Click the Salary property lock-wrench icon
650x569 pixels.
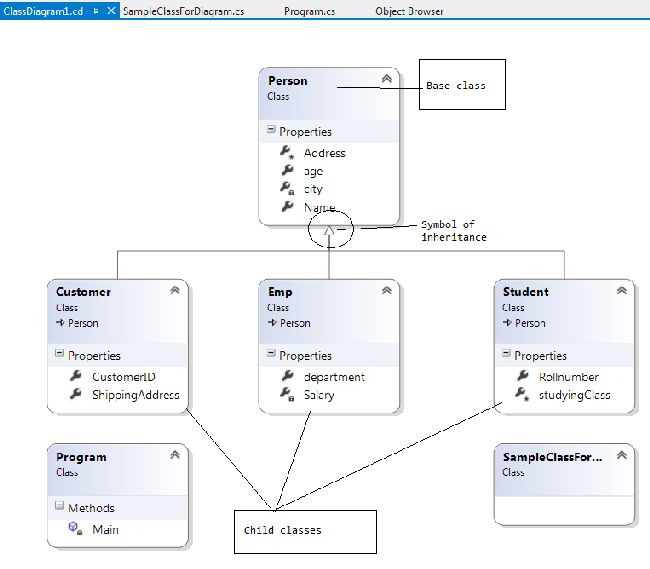pos(287,394)
